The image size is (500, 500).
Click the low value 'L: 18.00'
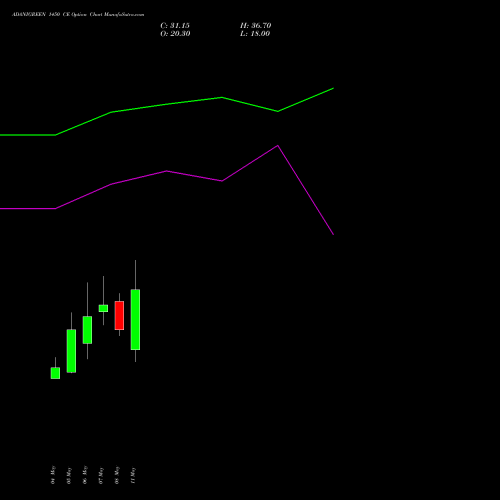tap(255, 34)
